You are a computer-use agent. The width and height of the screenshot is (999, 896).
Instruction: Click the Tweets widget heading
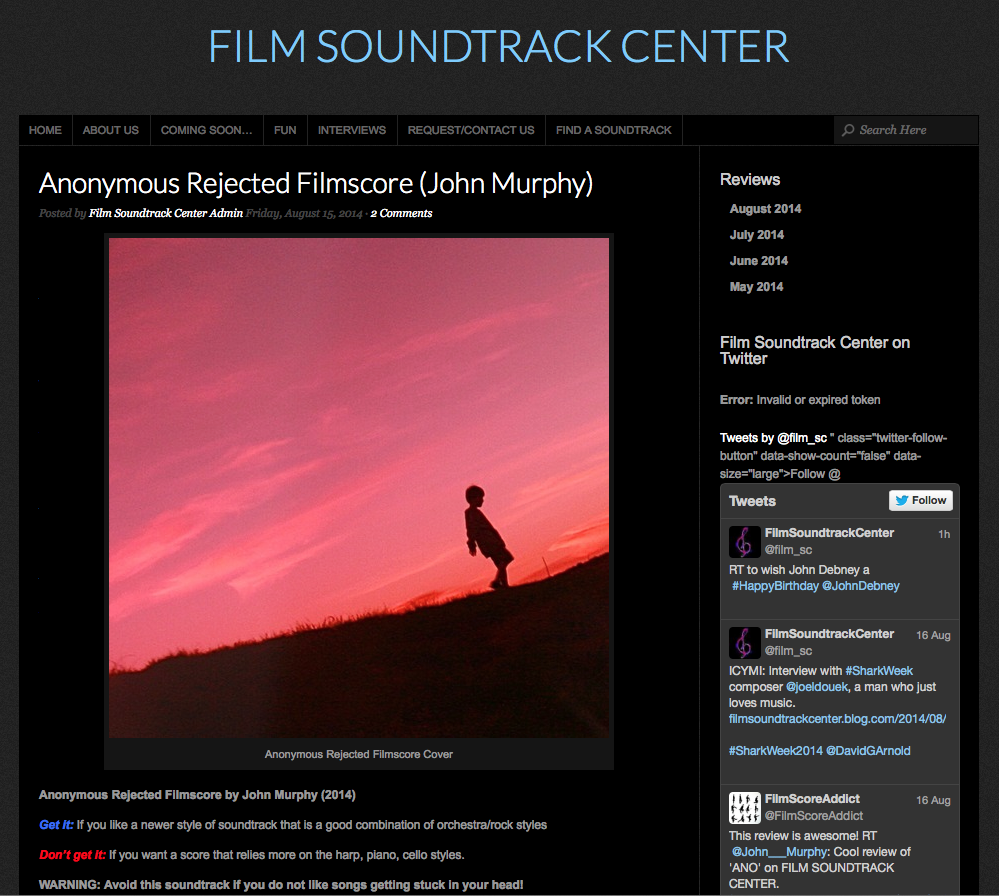pyautogui.click(x=752, y=501)
